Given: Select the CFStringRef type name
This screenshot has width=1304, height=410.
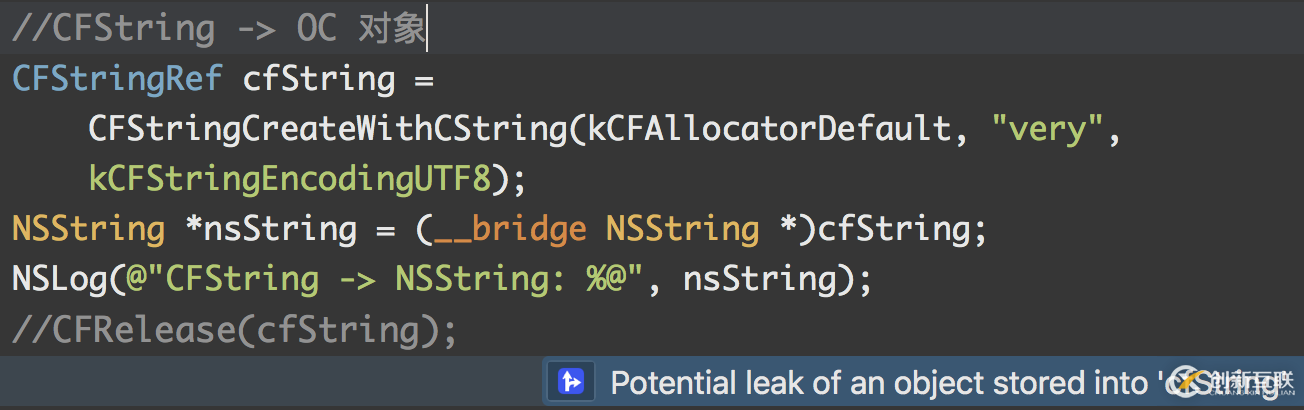Looking at the screenshot, I should click(117, 79).
